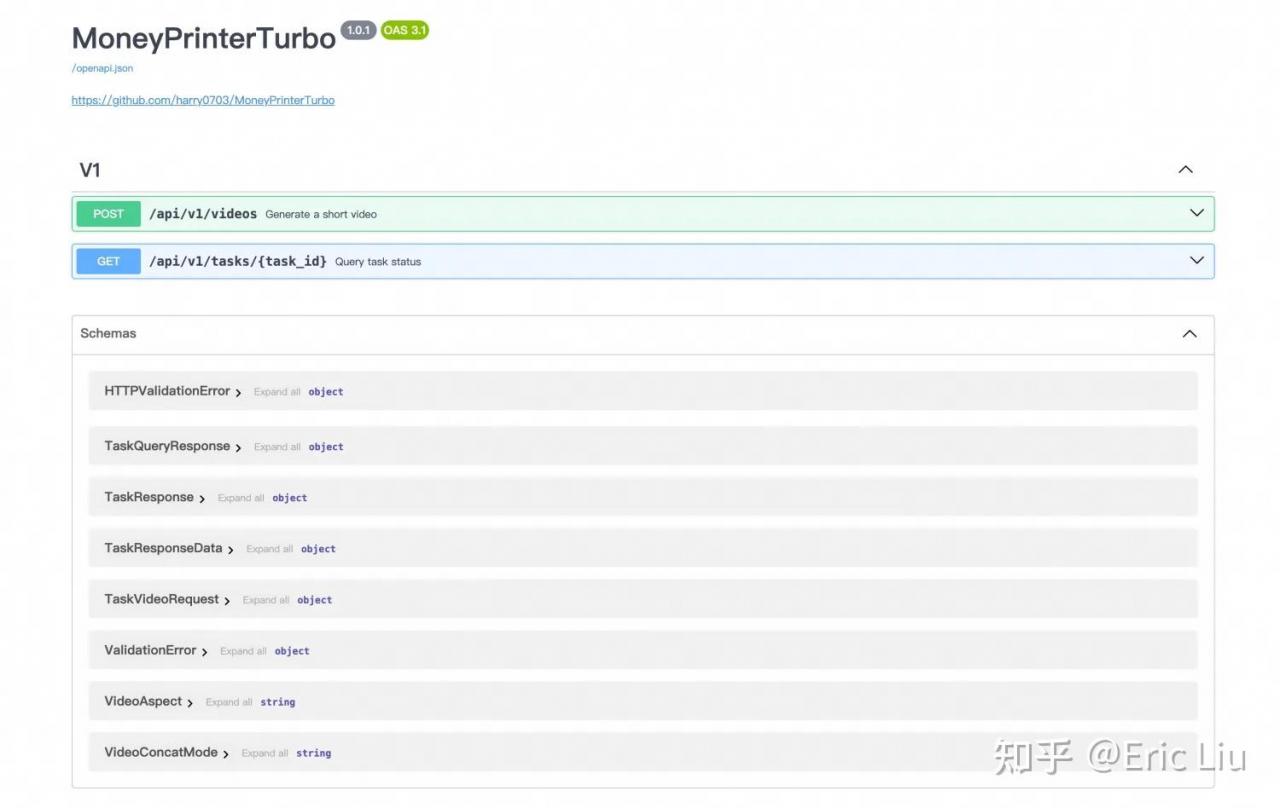The height and width of the screenshot is (808, 1280).
Task: Collapse the Schemas section chevron
Action: click(x=1189, y=334)
